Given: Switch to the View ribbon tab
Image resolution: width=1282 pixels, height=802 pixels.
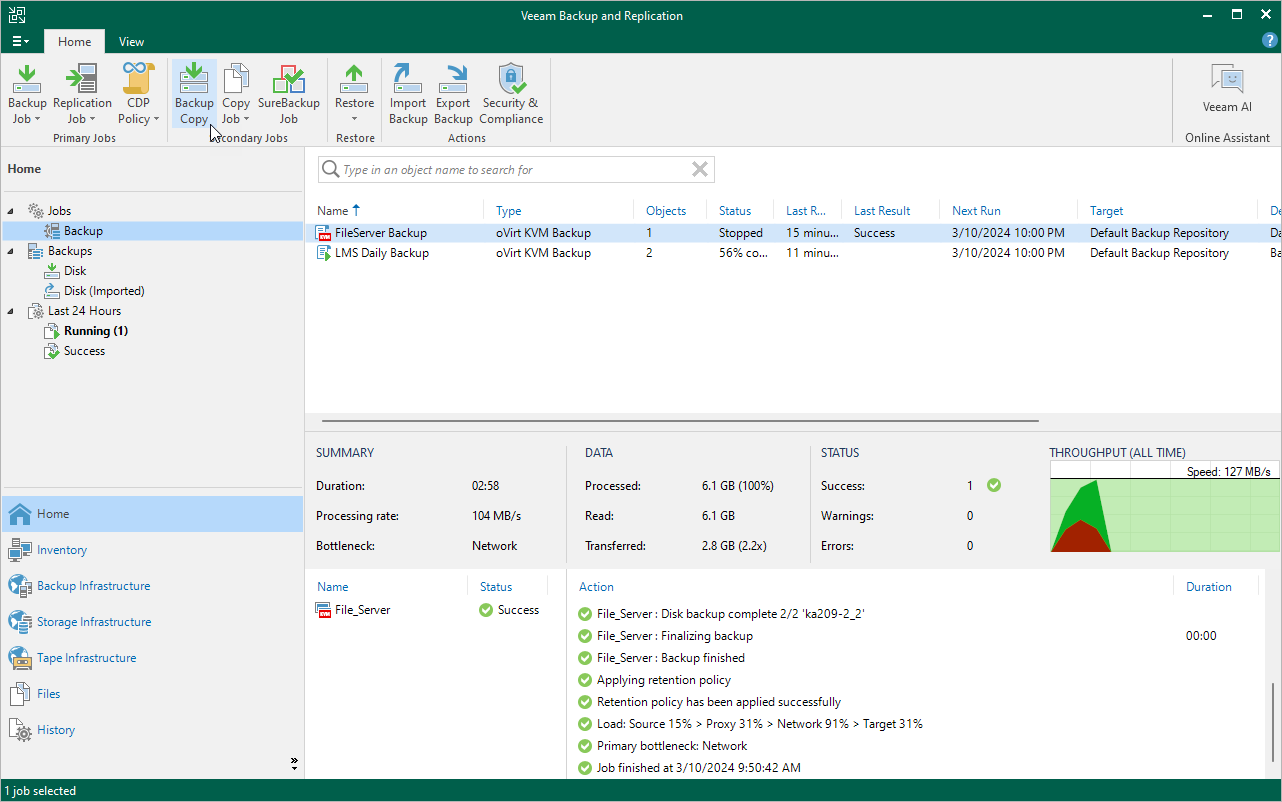Looking at the screenshot, I should pos(131,42).
